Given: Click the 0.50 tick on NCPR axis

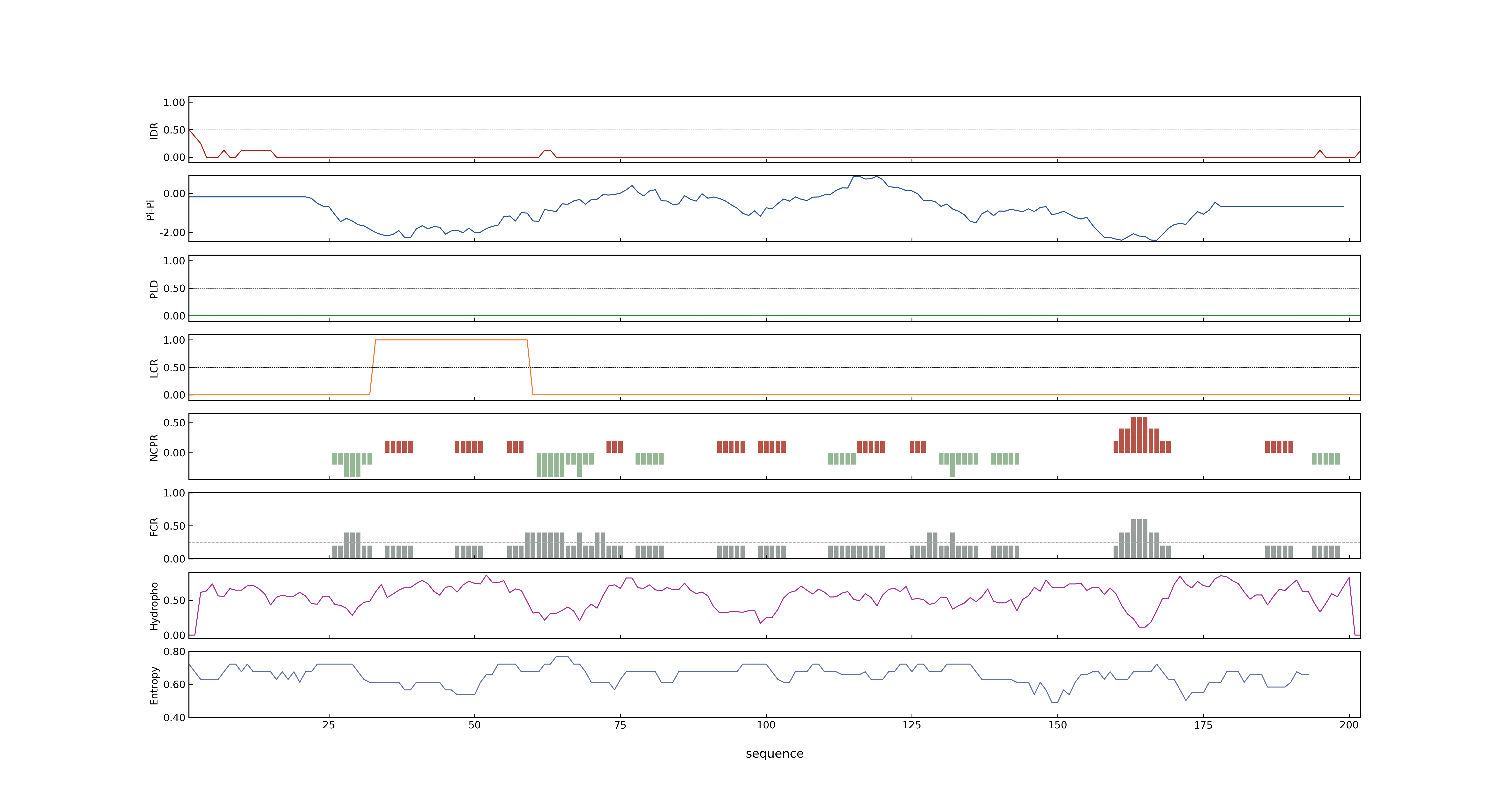Looking at the screenshot, I should [x=174, y=423].
